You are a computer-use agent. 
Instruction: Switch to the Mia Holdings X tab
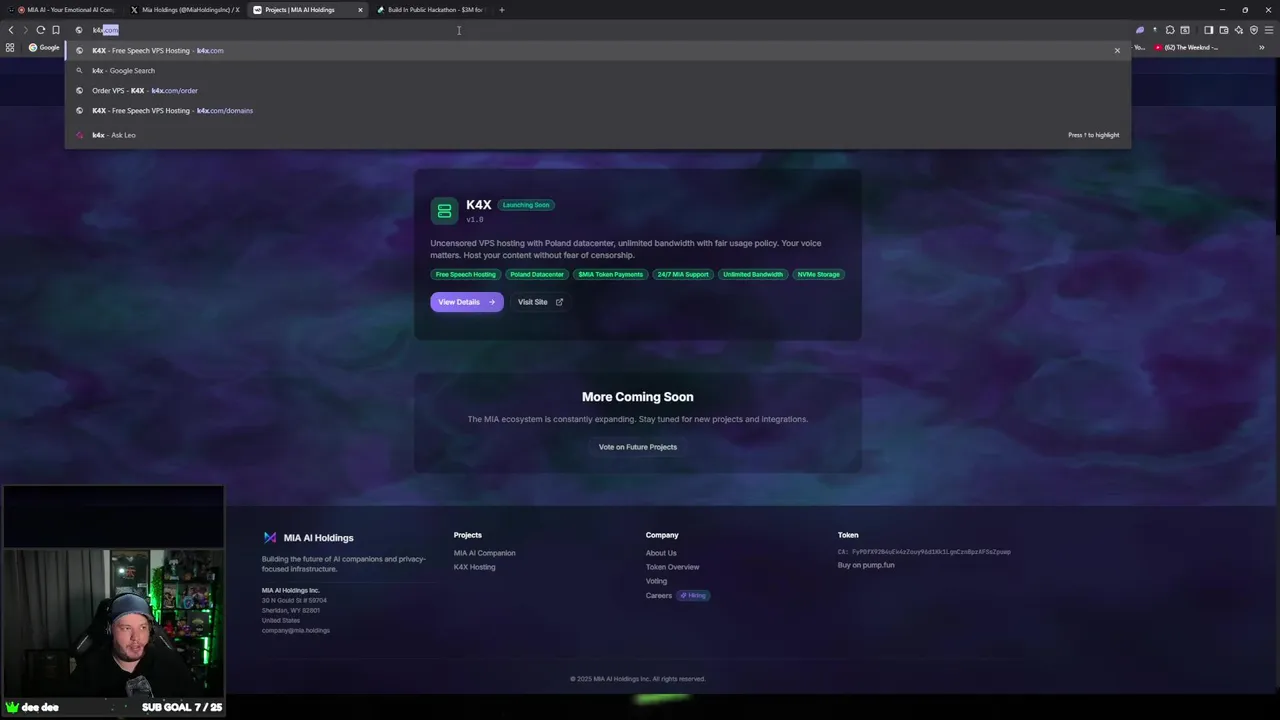(185, 10)
